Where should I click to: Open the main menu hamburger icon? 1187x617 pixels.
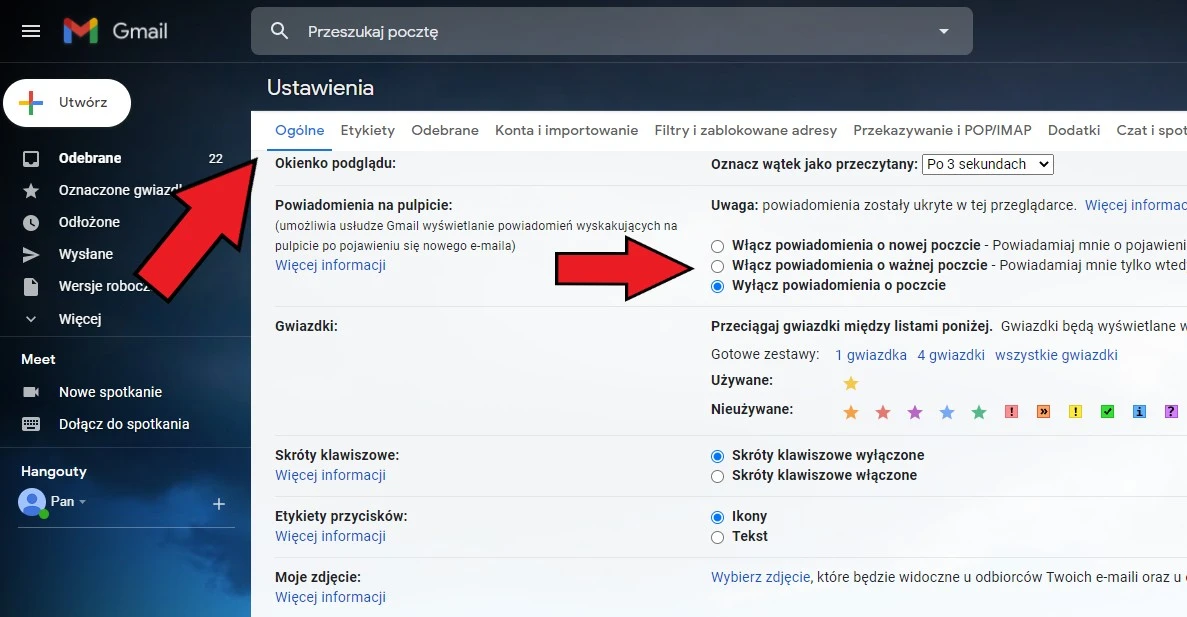tap(31, 31)
